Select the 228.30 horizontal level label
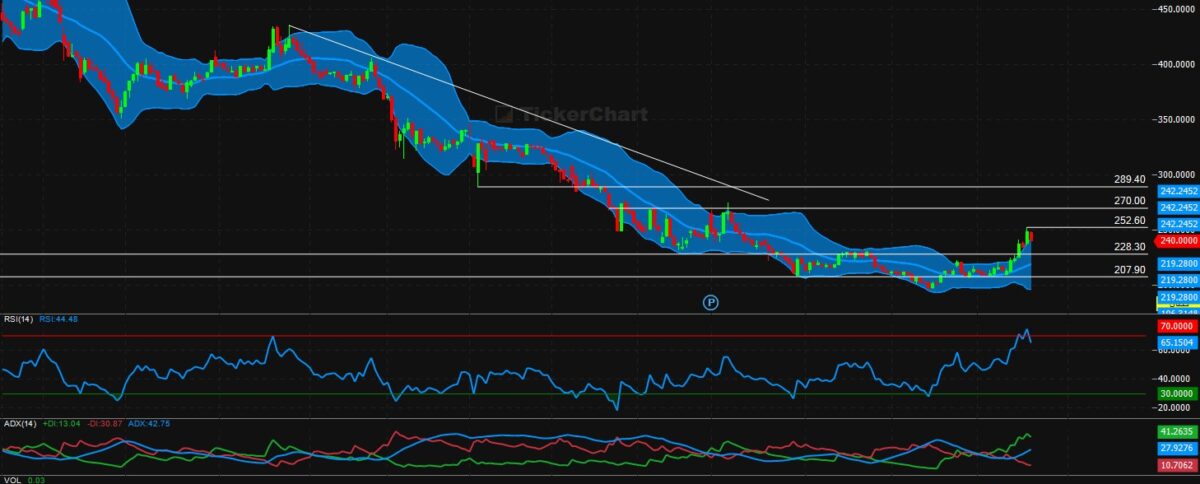1200x484 pixels. click(x=1129, y=247)
